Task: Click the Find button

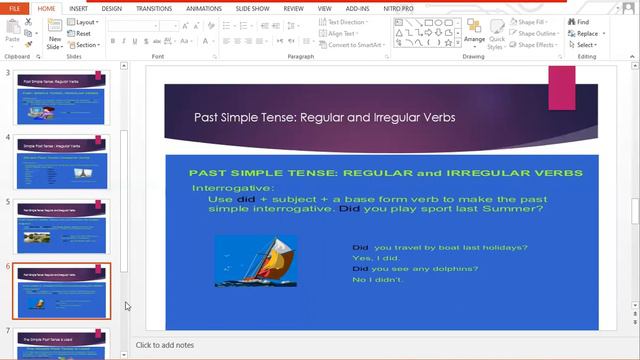Action: (x=578, y=22)
